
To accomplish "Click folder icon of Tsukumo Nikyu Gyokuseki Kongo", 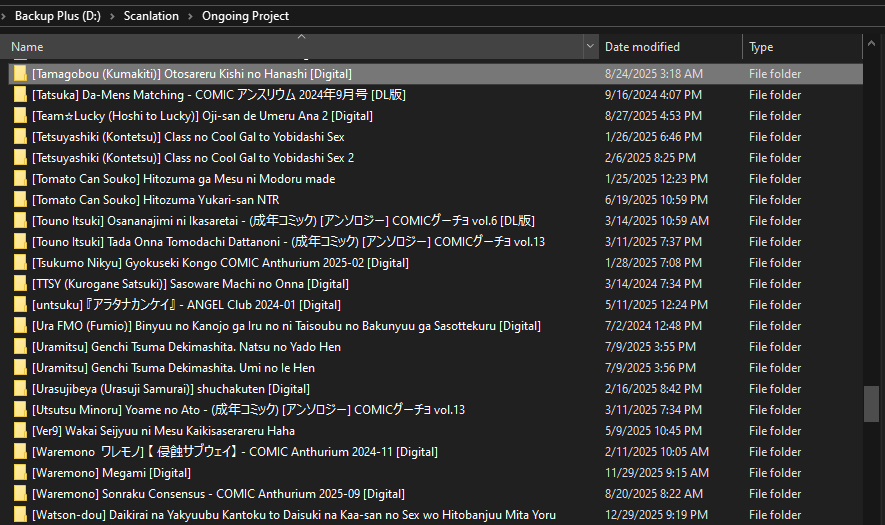I will (20, 262).
